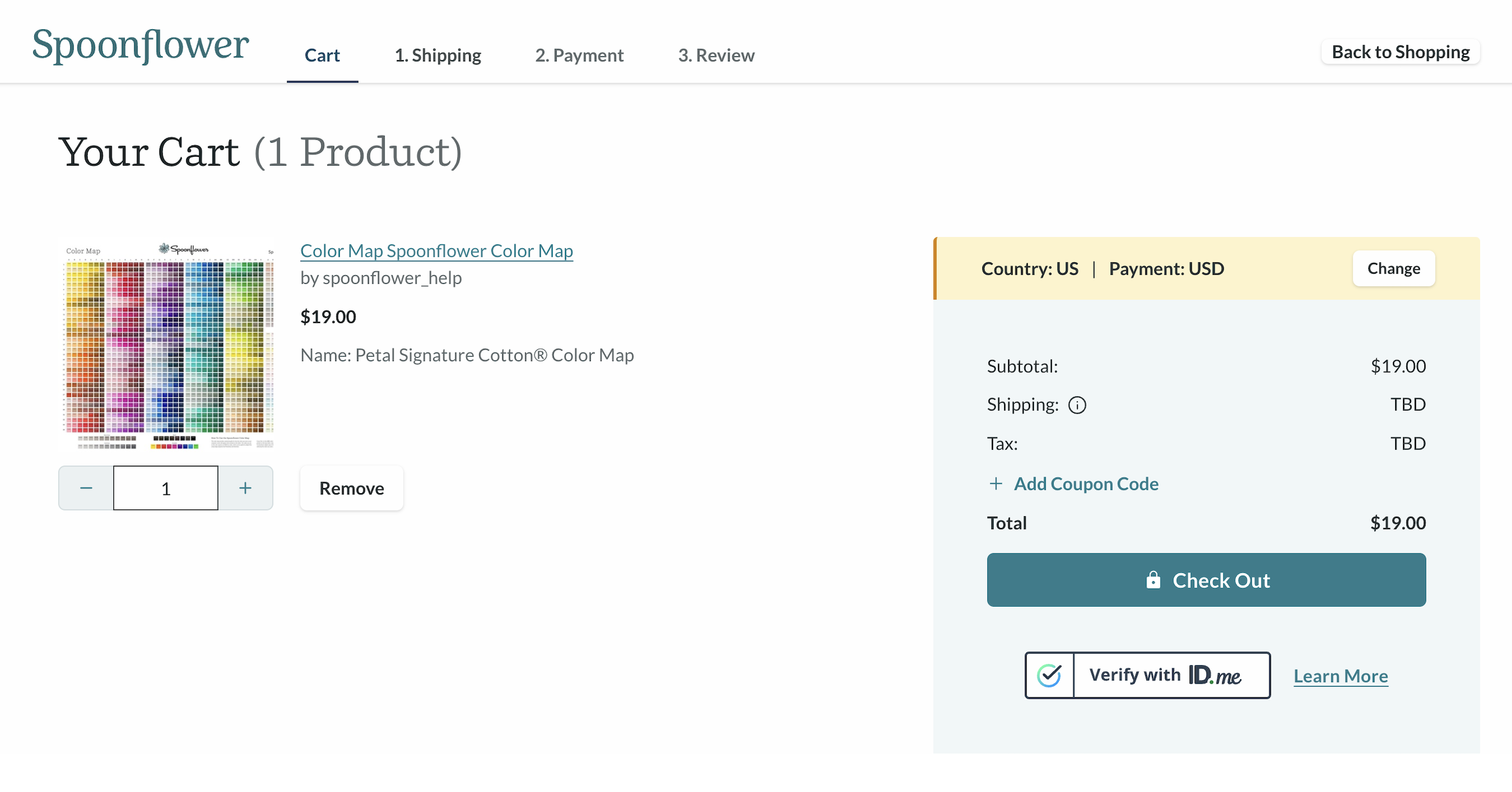Focus the quantity input field
Image resolution: width=1512 pixels, height=792 pixels.
(x=166, y=488)
